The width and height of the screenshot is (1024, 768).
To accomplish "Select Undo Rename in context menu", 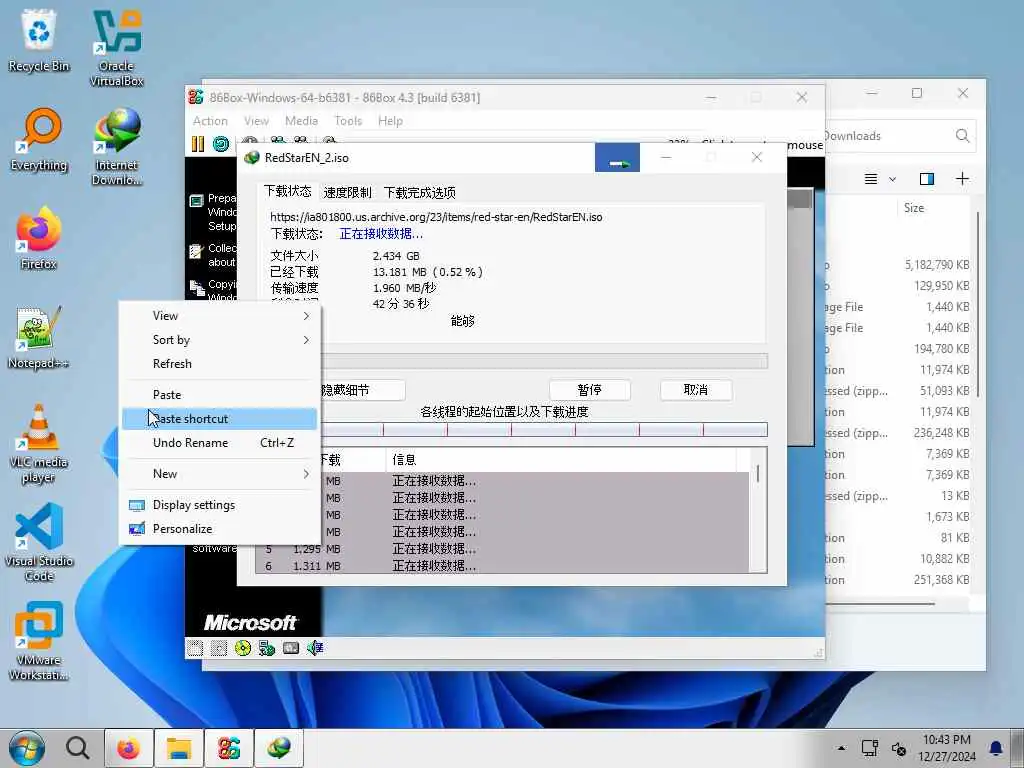I will click(x=220, y=443).
